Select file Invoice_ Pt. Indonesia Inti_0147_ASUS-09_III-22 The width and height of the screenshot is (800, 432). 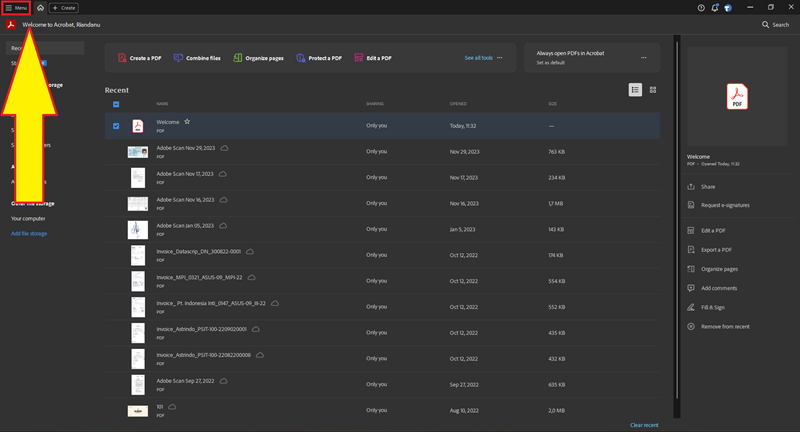coord(211,303)
